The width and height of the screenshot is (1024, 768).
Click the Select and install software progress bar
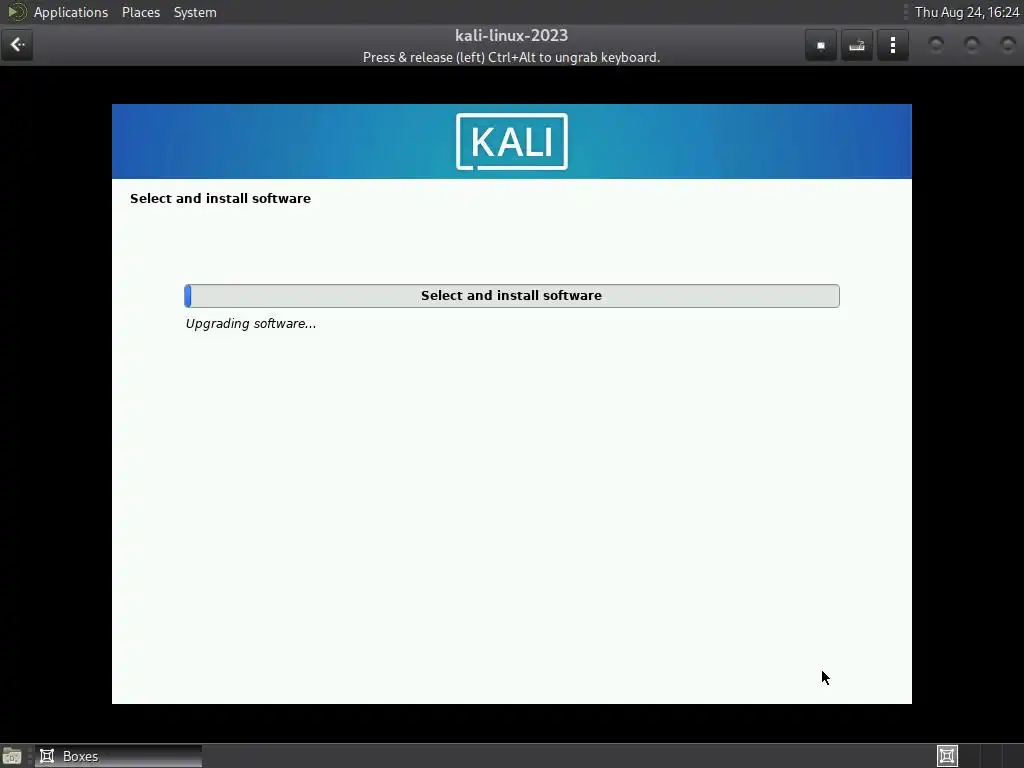coord(512,296)
